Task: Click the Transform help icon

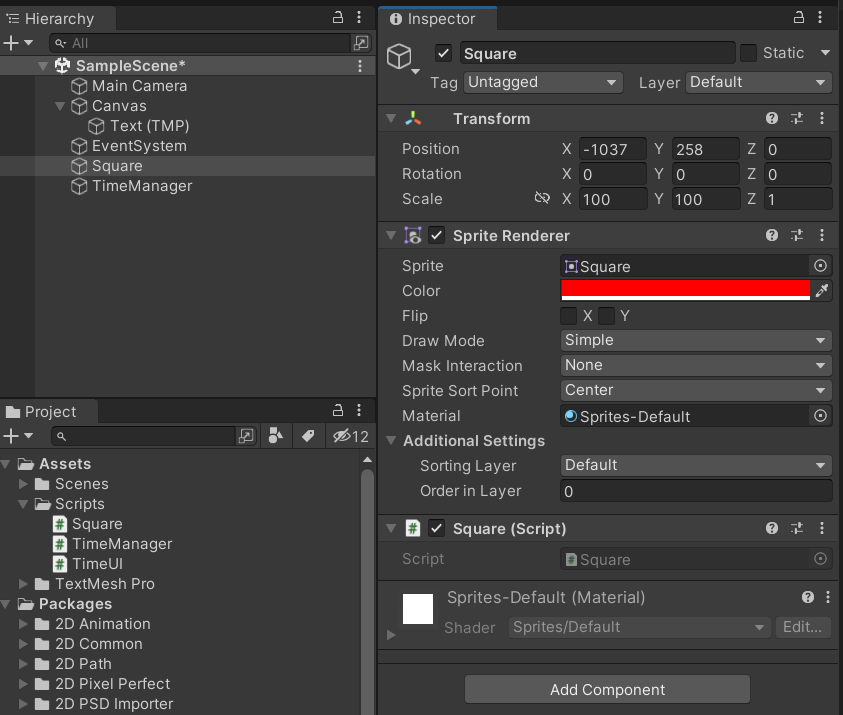Action: coord(772,118)
